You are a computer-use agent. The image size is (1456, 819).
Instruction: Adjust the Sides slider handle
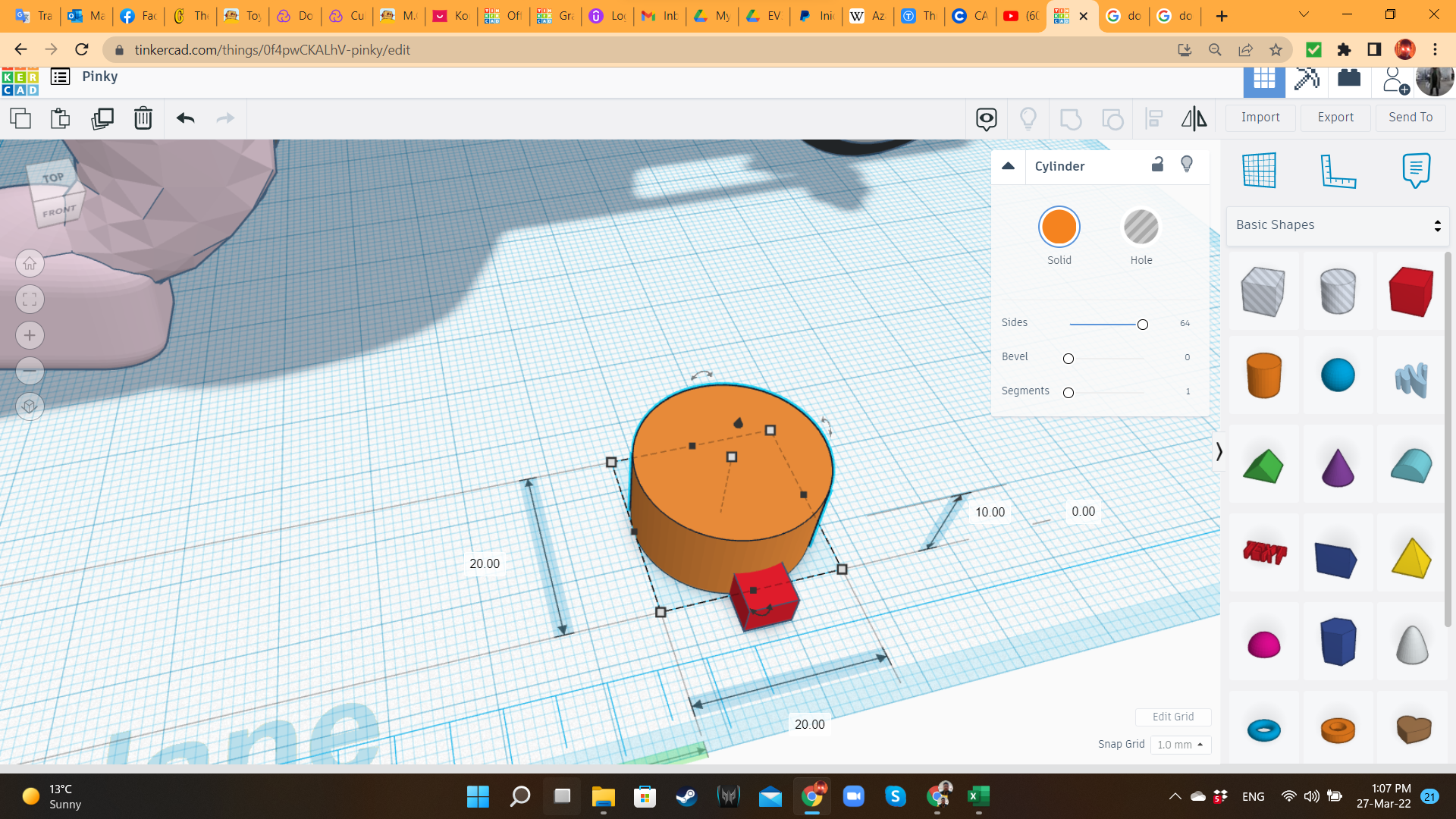1142,325
